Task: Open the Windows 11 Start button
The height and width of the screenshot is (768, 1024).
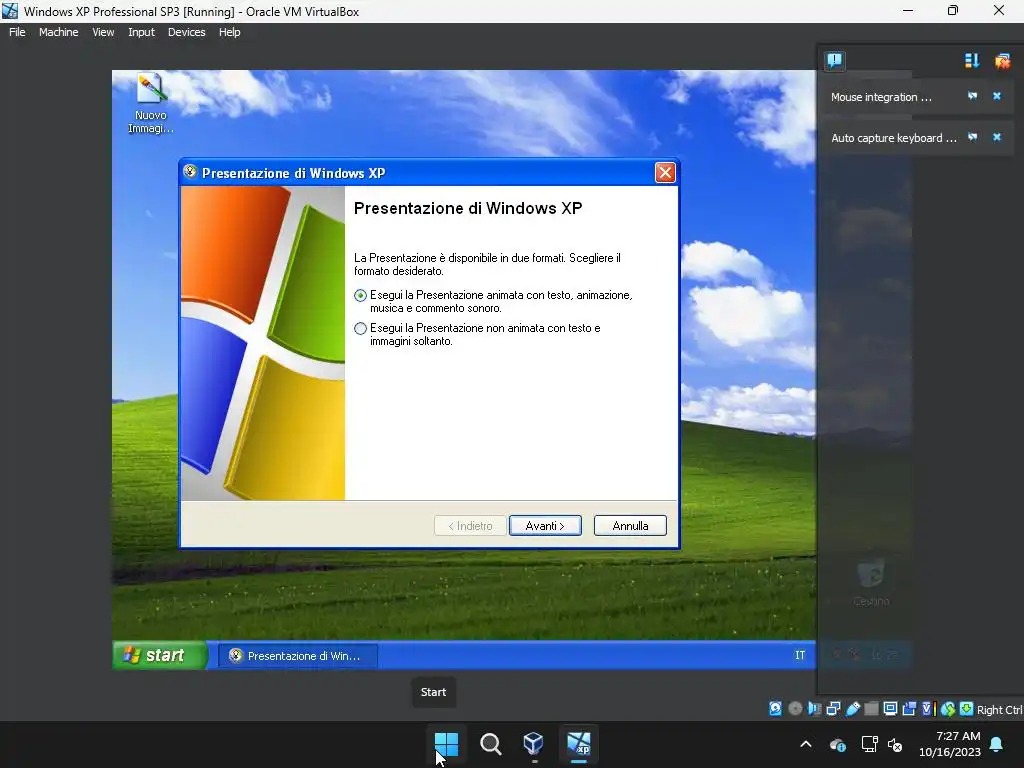Action: pos(447,744)
